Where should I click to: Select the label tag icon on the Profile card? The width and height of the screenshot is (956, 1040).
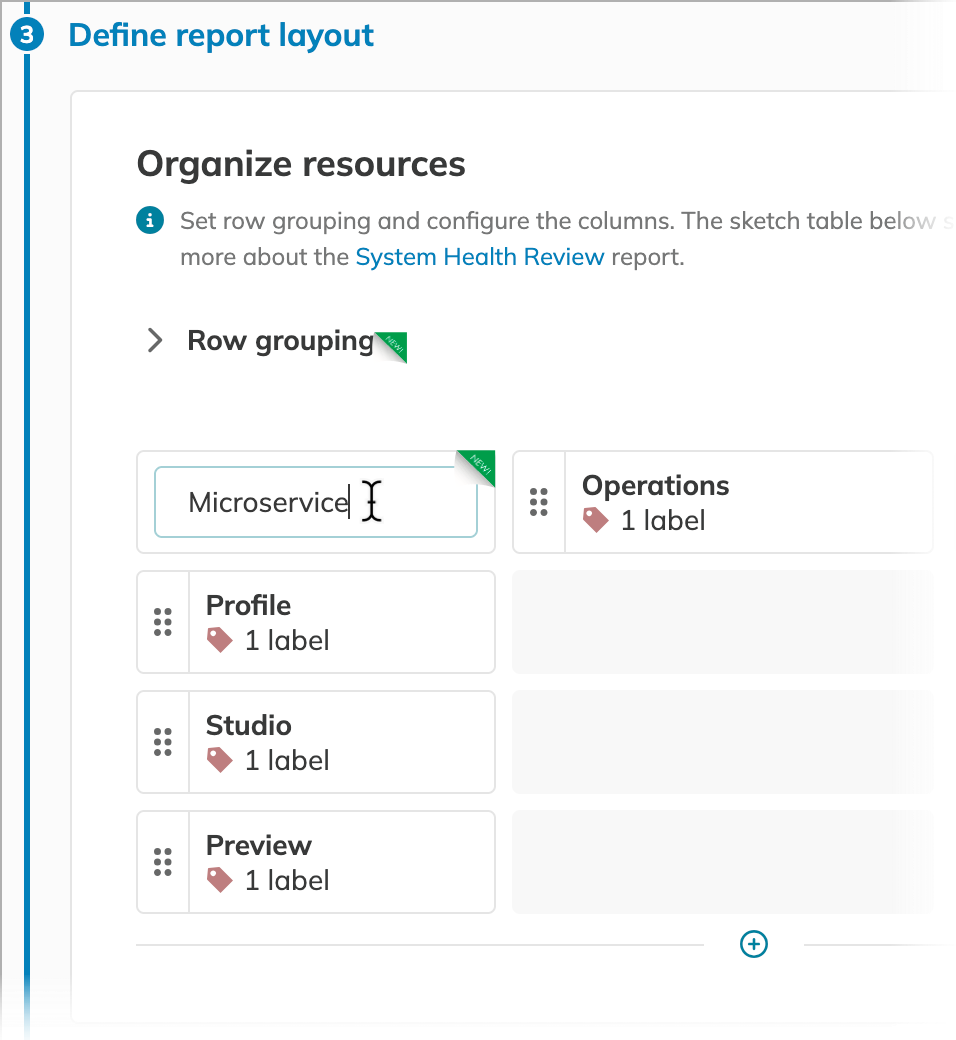point(218,640)
